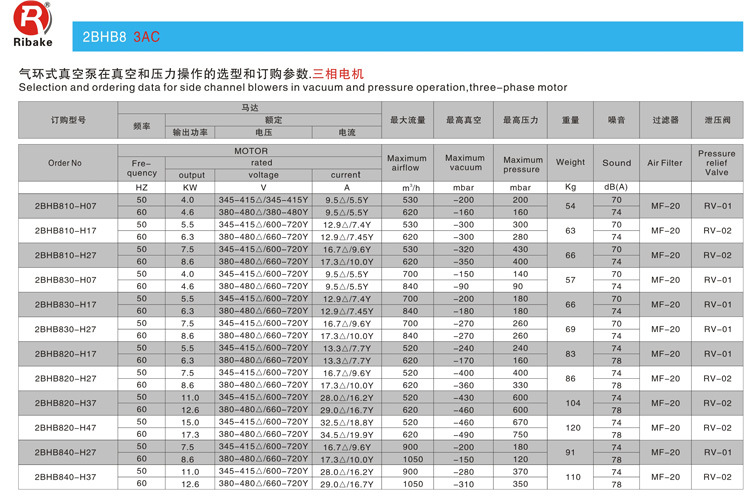Select the Order No column header

[x=65, y=162]
